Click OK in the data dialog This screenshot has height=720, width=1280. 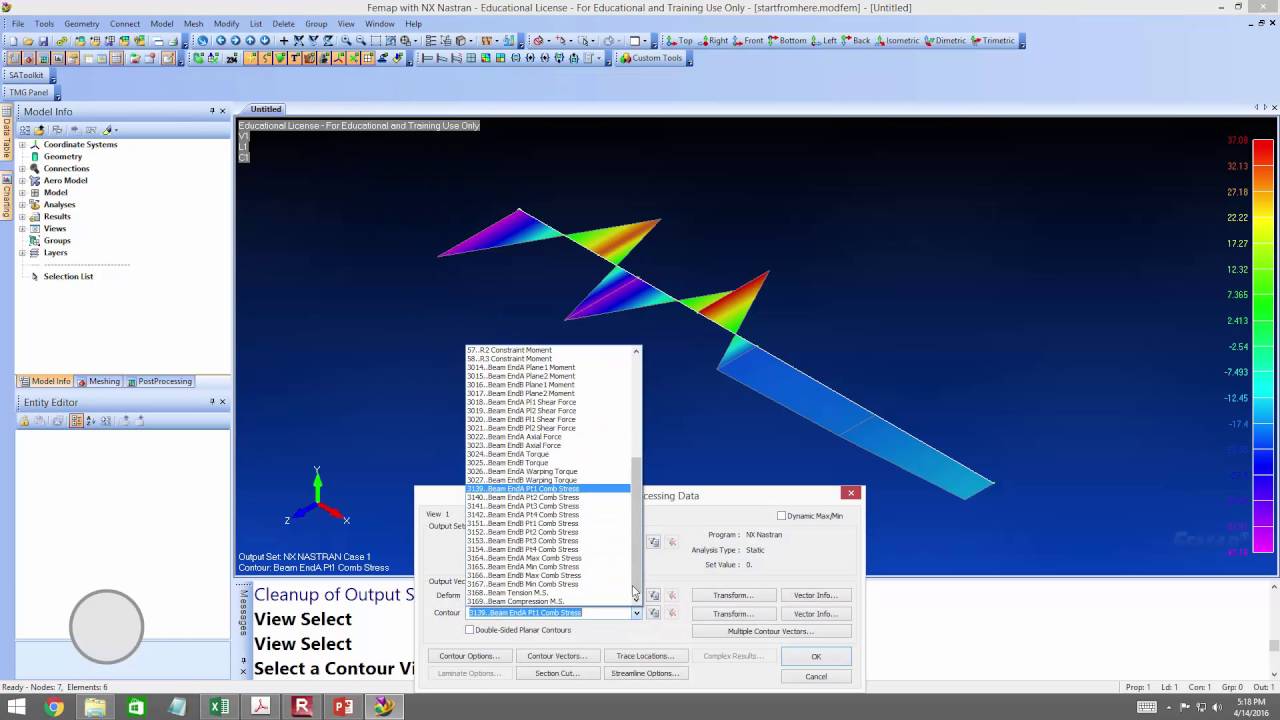pyautogui.click(x=816, y=657)
